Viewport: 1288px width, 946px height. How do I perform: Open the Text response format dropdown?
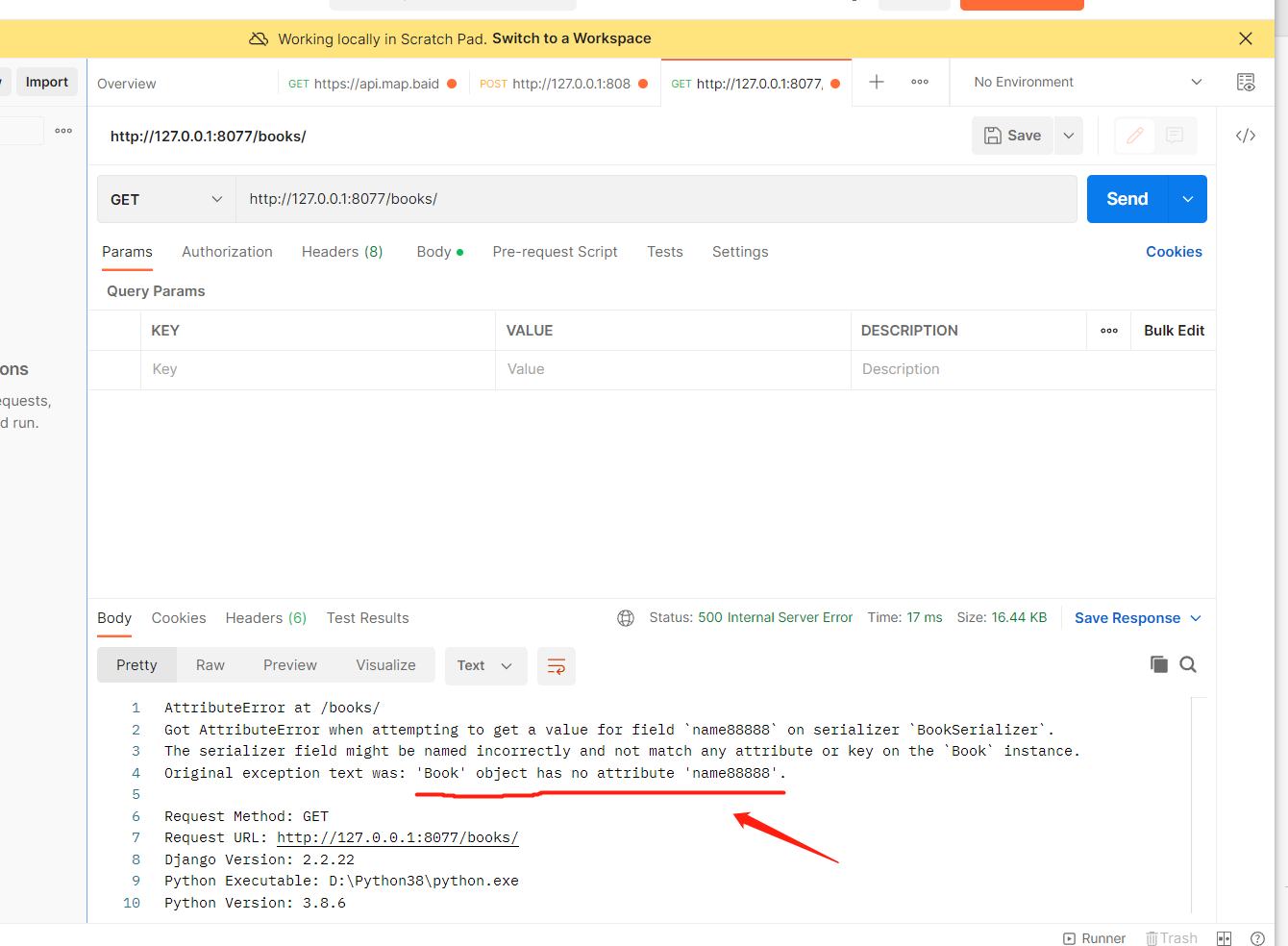point(485,666)
